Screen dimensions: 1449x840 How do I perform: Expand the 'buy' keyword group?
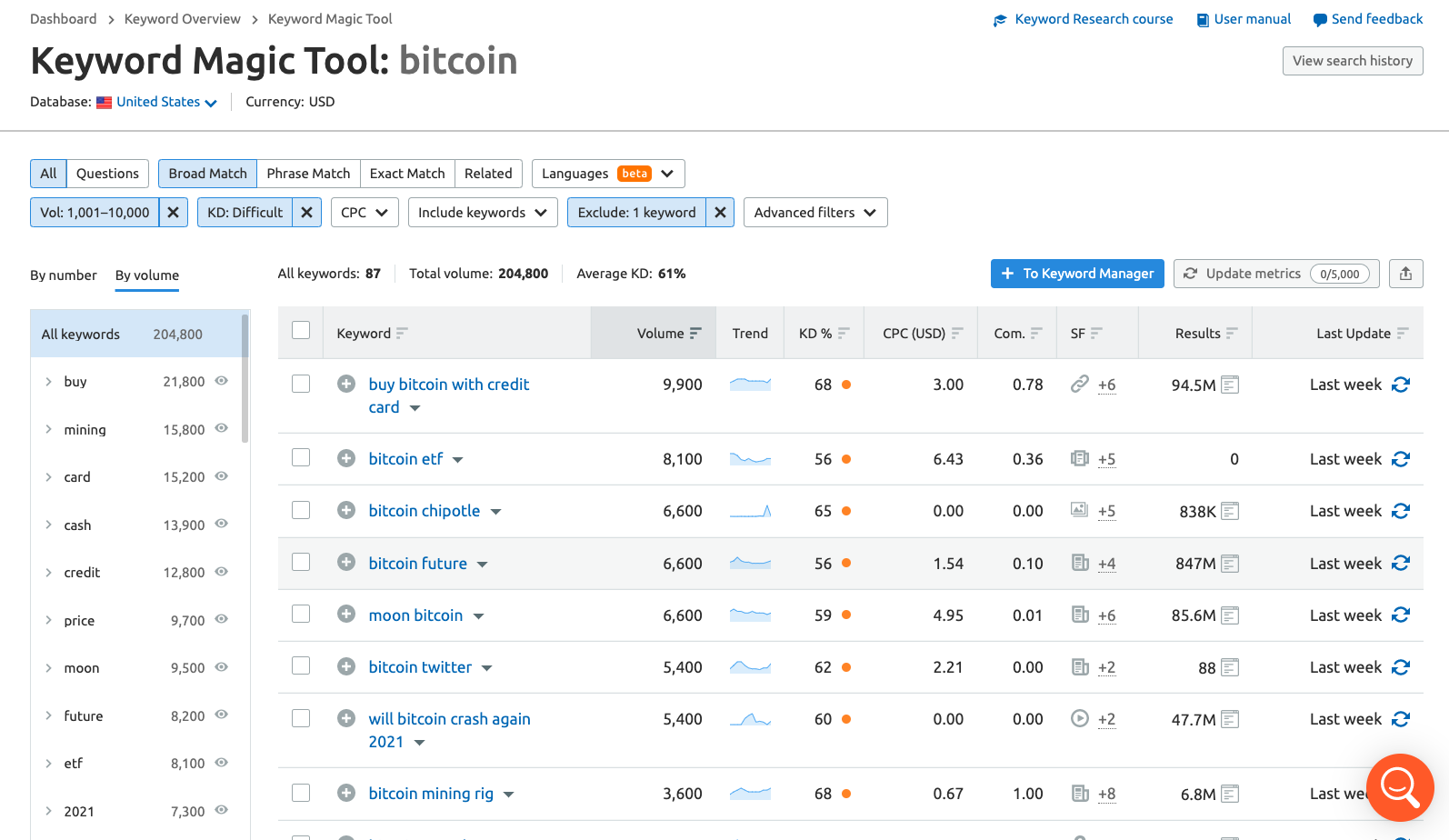coord(48,382)
